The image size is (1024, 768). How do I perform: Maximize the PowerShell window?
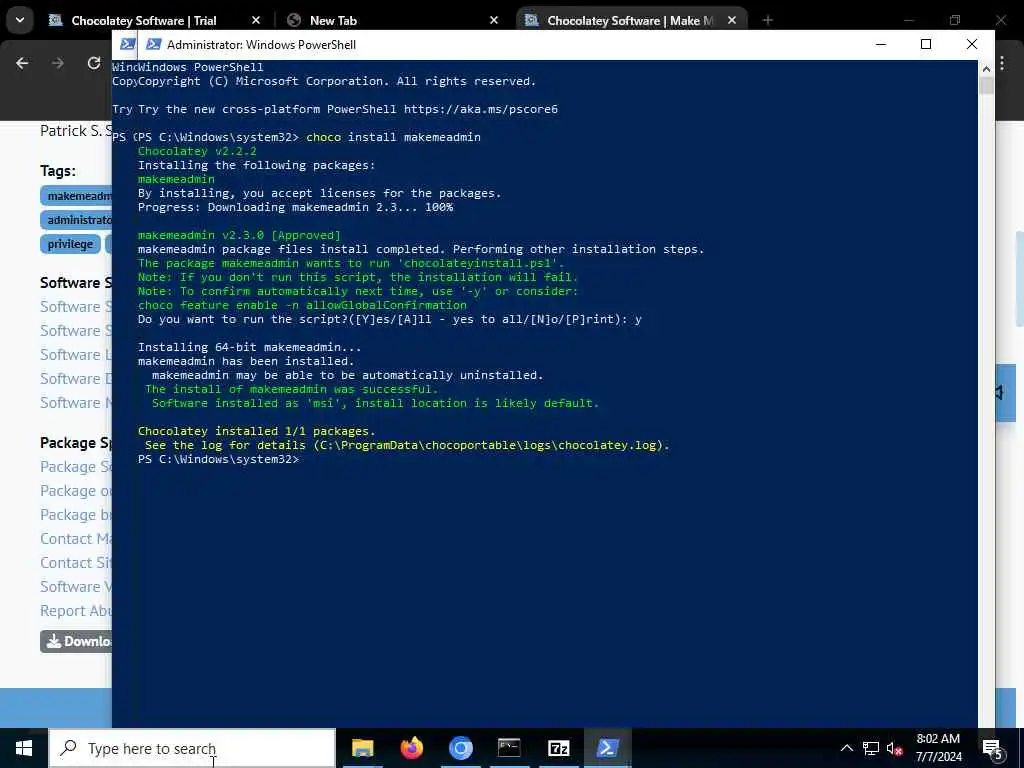click(x=926, y=44)
